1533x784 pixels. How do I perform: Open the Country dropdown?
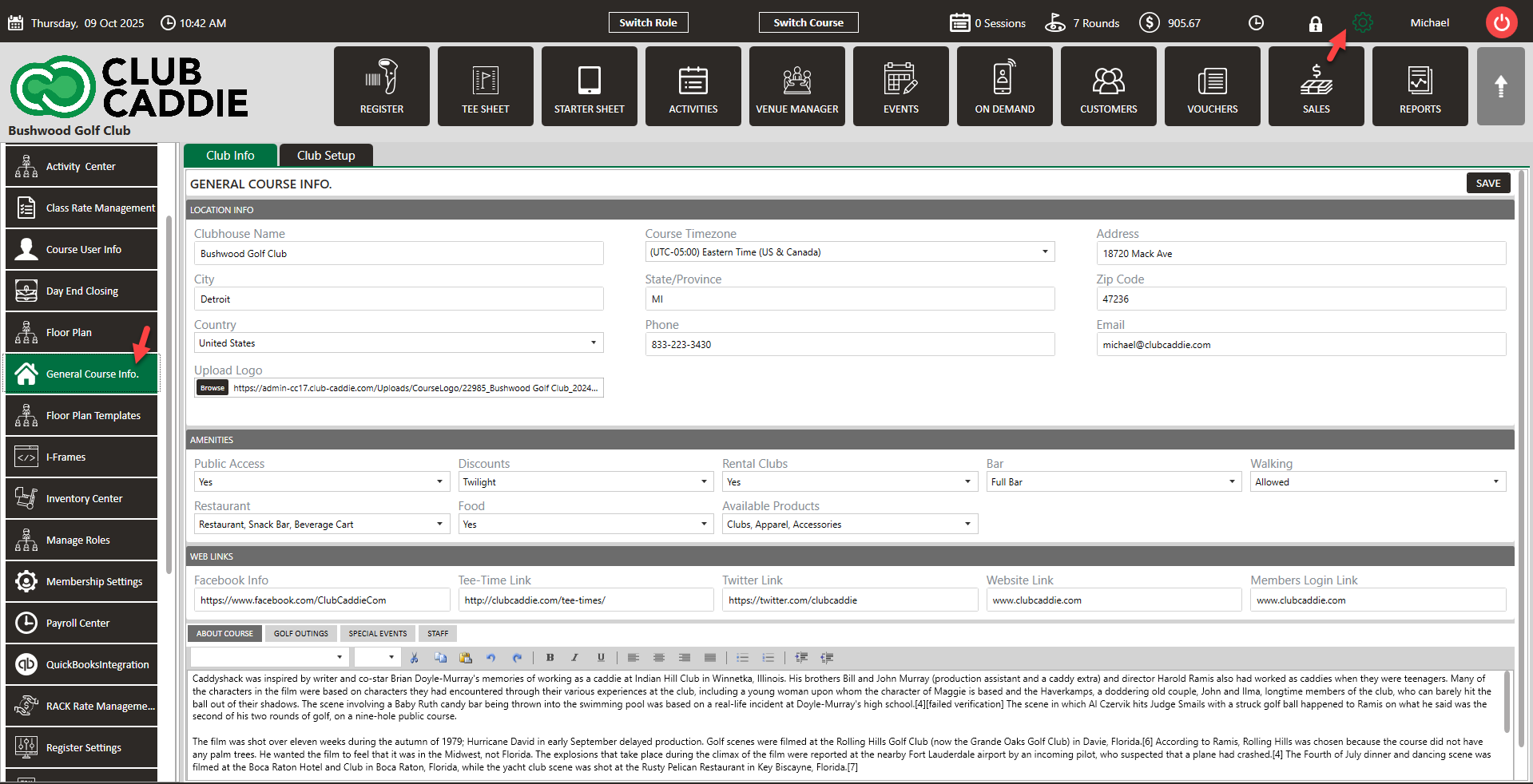pos(593,343)
